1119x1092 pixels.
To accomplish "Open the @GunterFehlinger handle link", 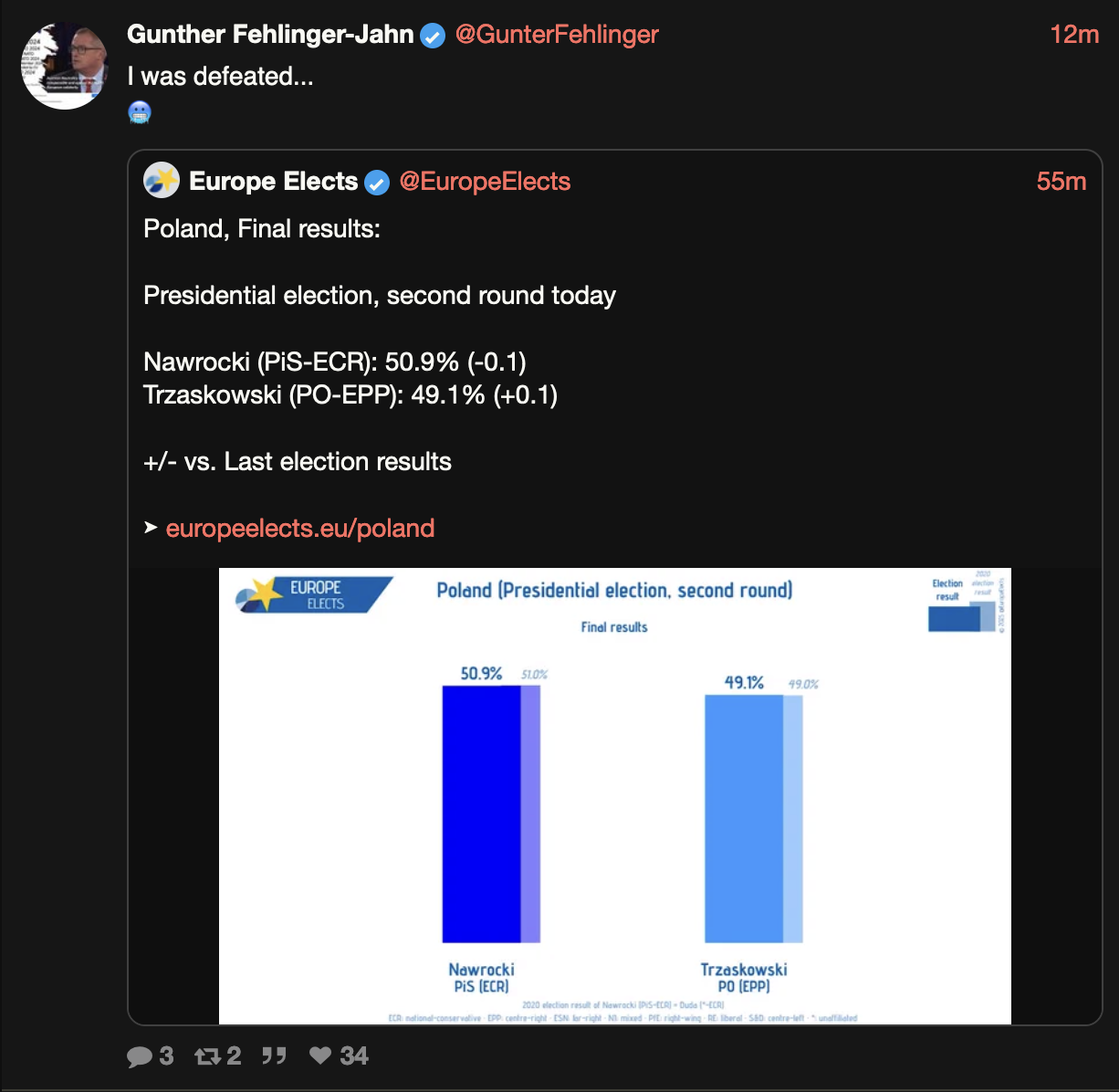I will coord(557,35).
